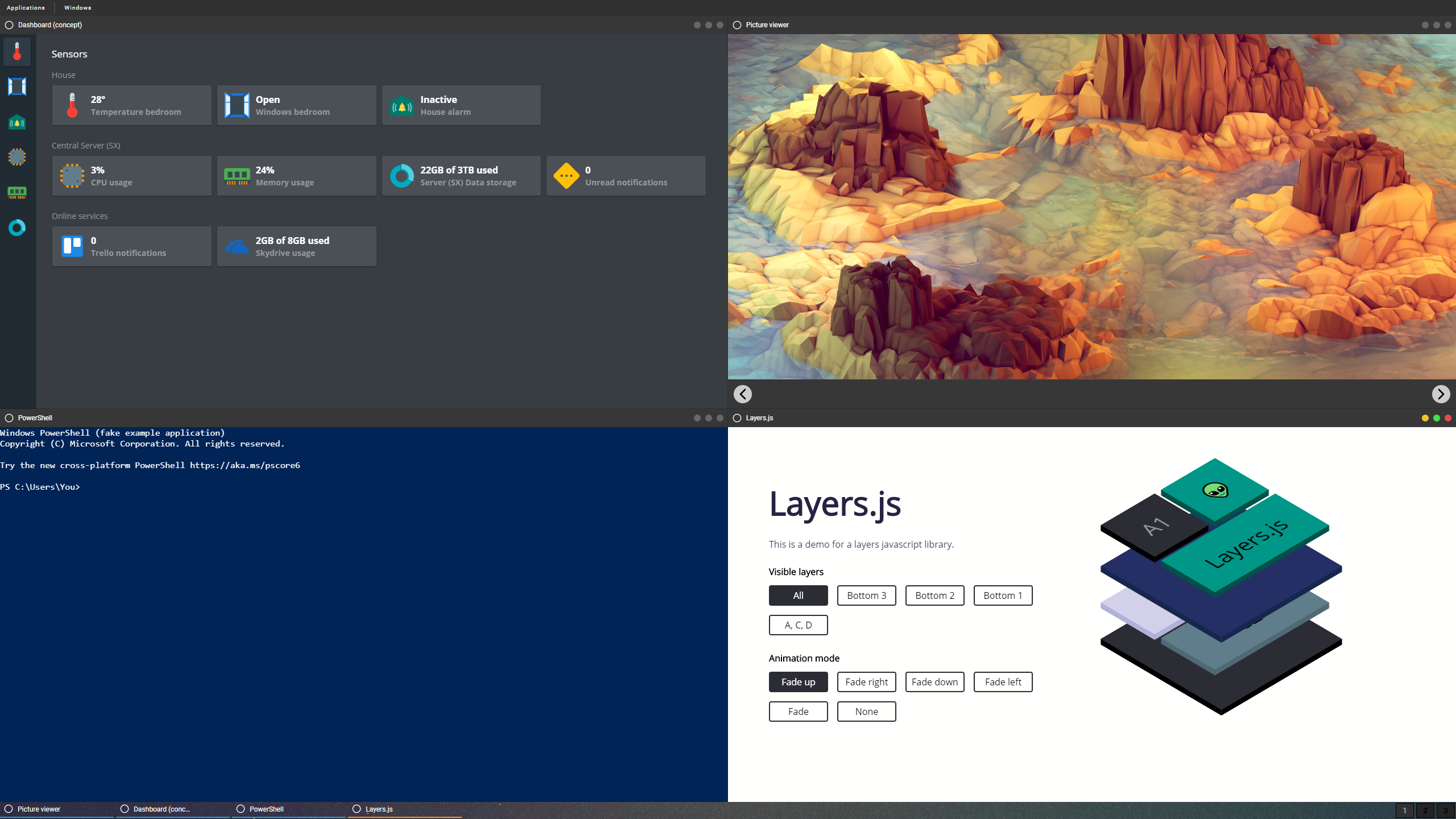Select the Bottom 3 visible layers option

[x=866, y=595]
